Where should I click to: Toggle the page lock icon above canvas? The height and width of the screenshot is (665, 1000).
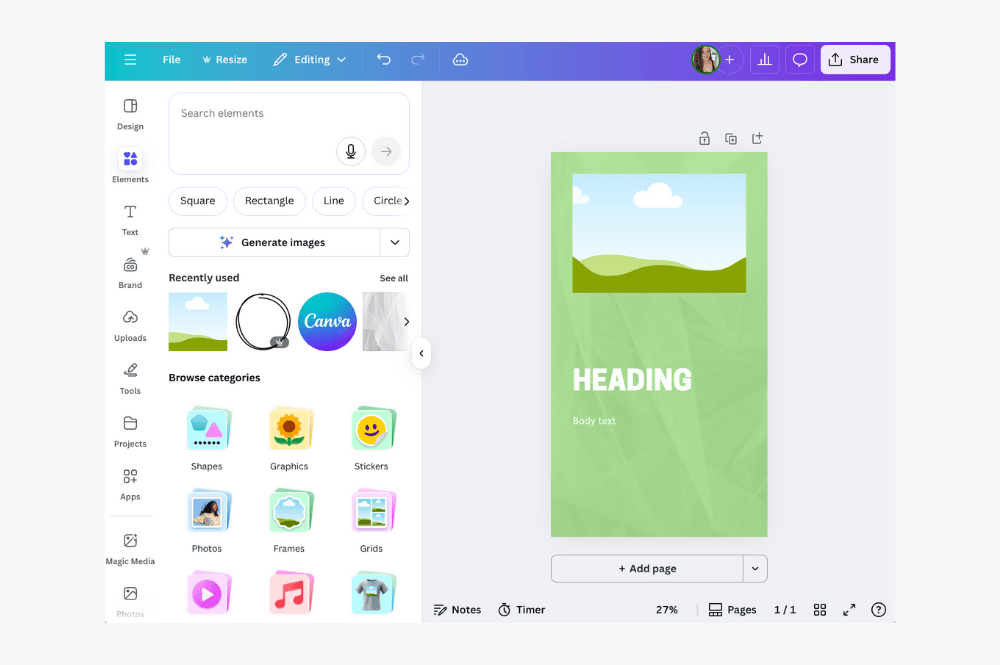[x=704, y=139]
